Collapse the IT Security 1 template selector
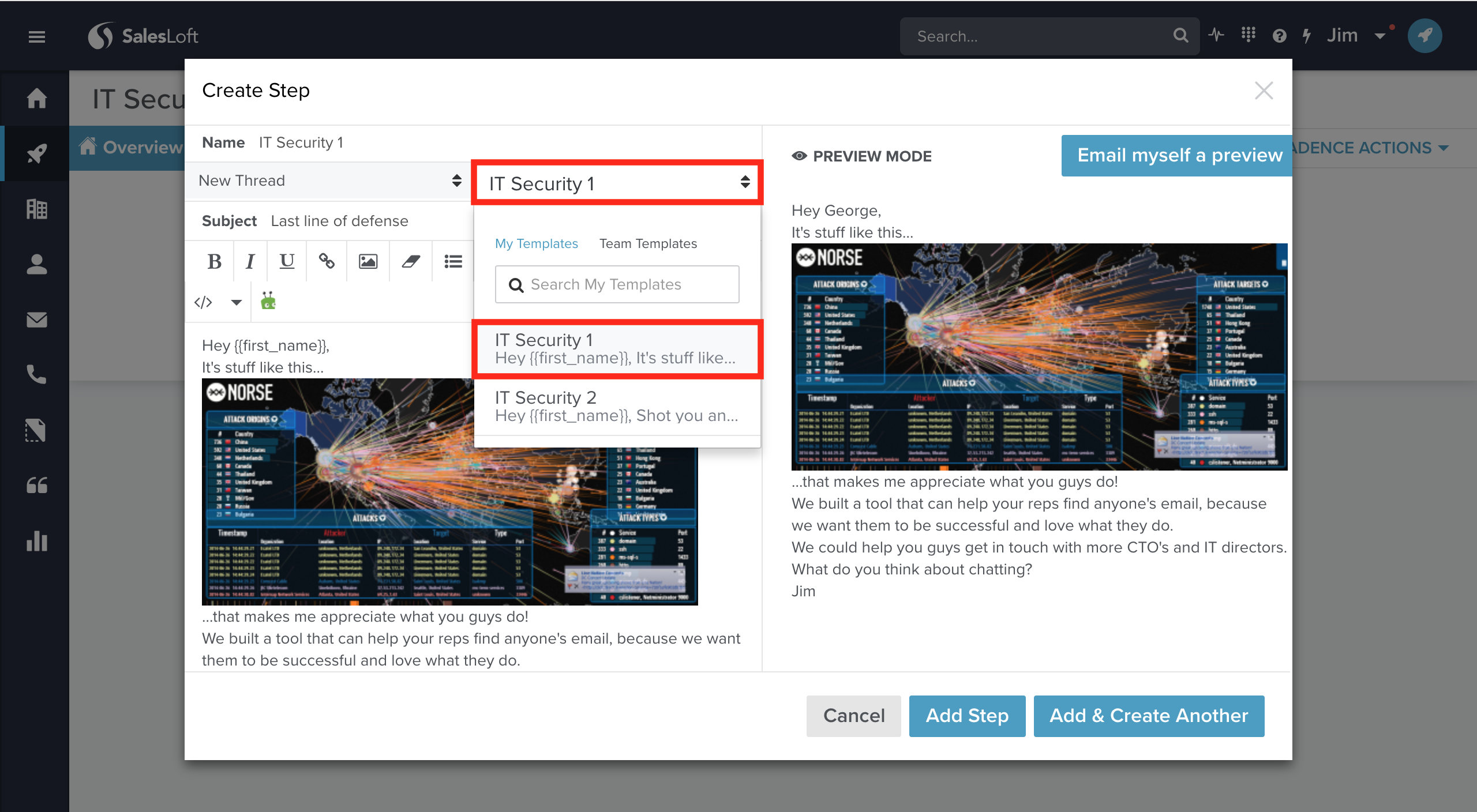1477x812 pixels. tap(617, 183)
